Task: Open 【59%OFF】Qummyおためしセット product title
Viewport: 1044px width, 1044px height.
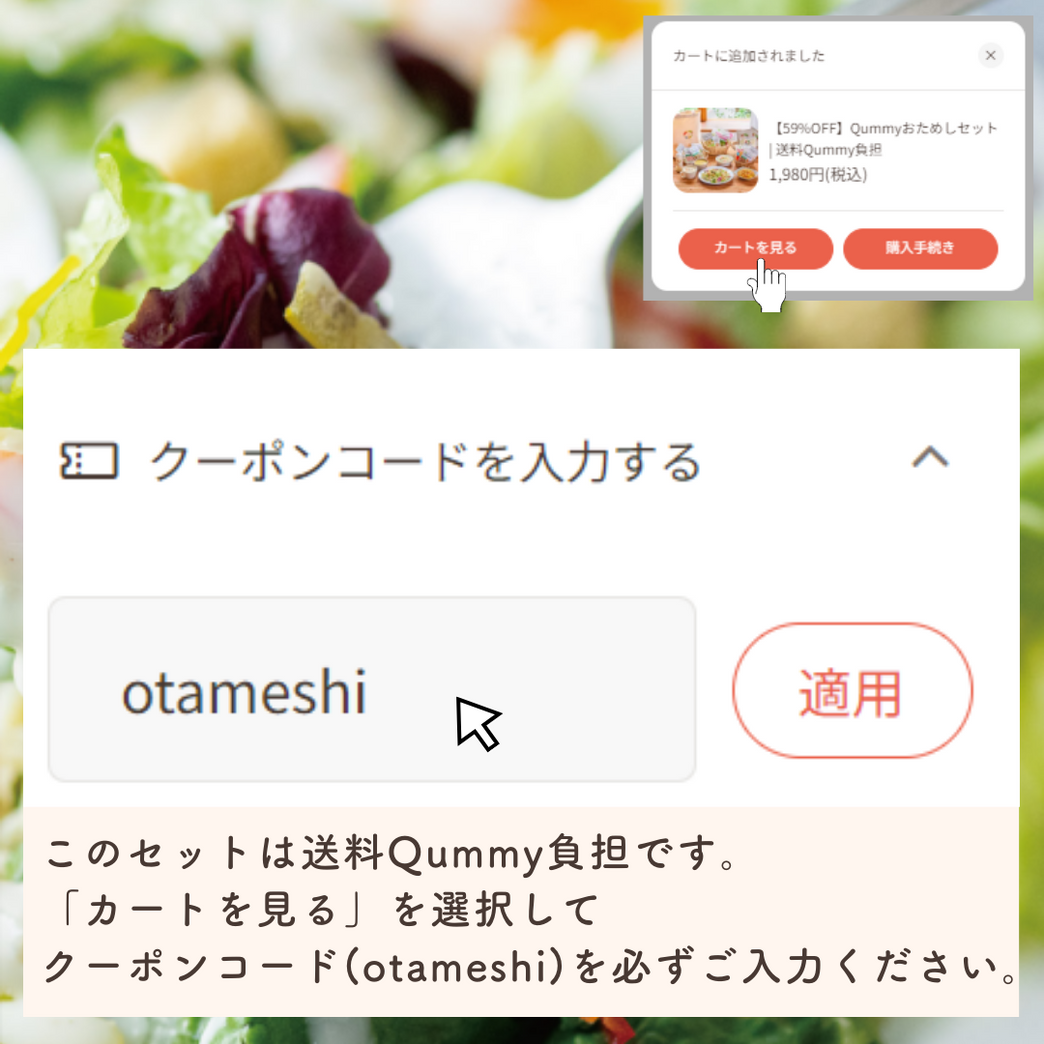Action: point(884,129)
